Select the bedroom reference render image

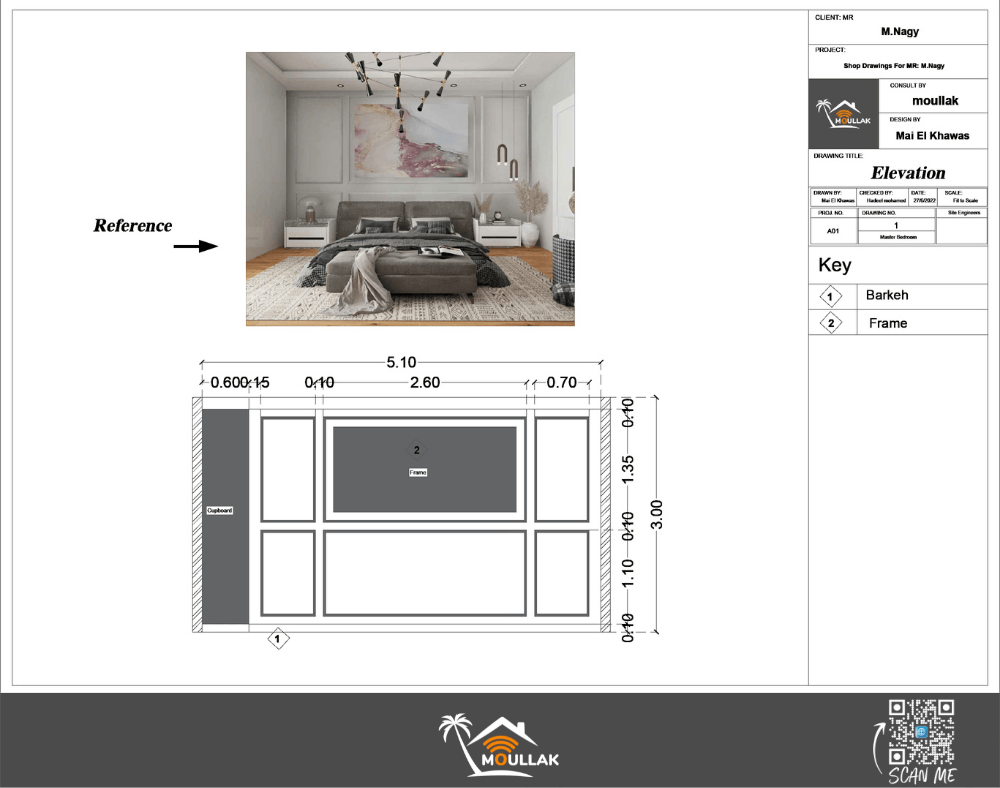coord(410,189)
